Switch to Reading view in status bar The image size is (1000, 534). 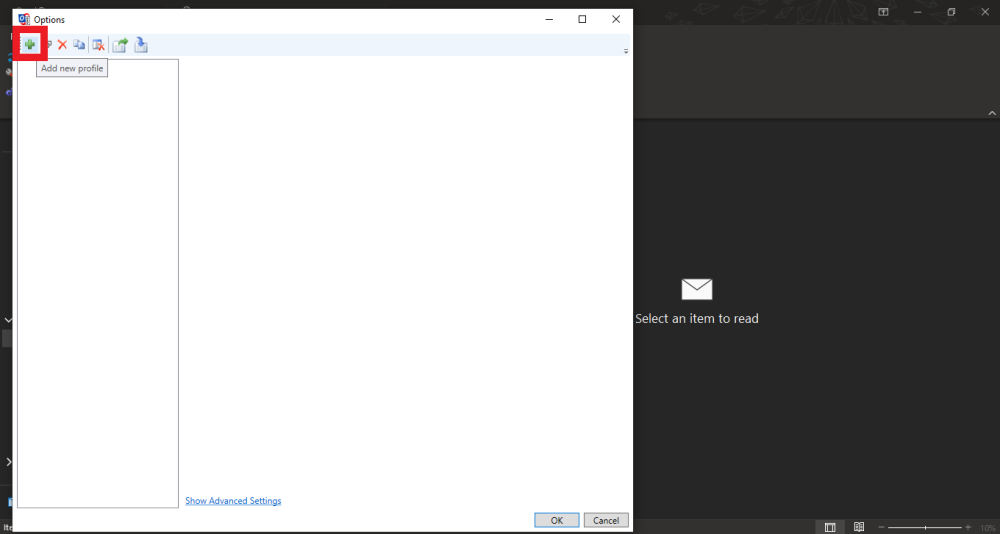(858, 527)
